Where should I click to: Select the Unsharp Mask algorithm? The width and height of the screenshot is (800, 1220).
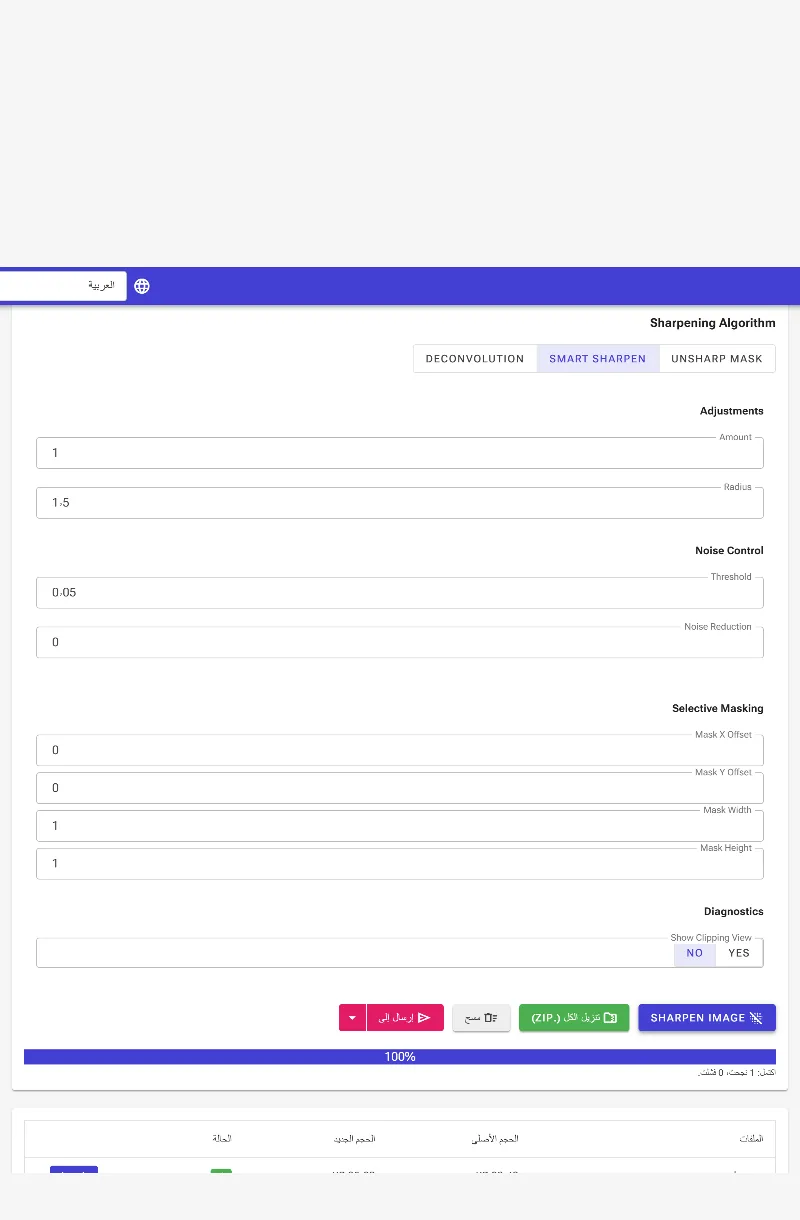717,359
